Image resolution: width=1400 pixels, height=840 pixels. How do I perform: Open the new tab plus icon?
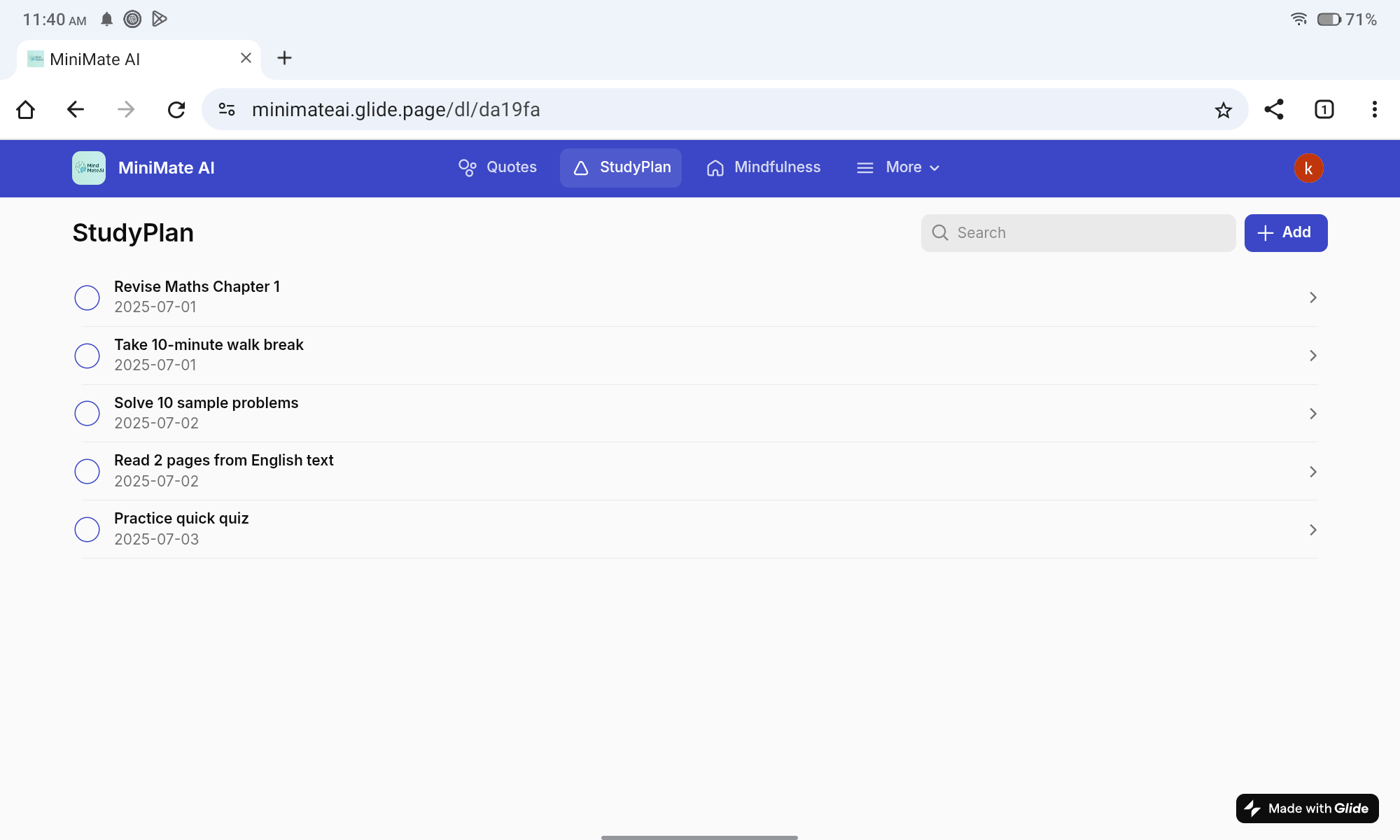[x=284, y=58]
